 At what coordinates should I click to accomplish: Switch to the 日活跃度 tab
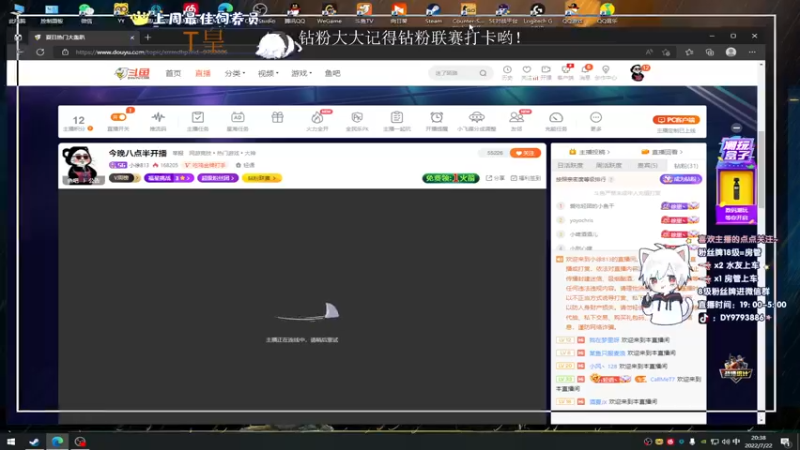(570, 166)
